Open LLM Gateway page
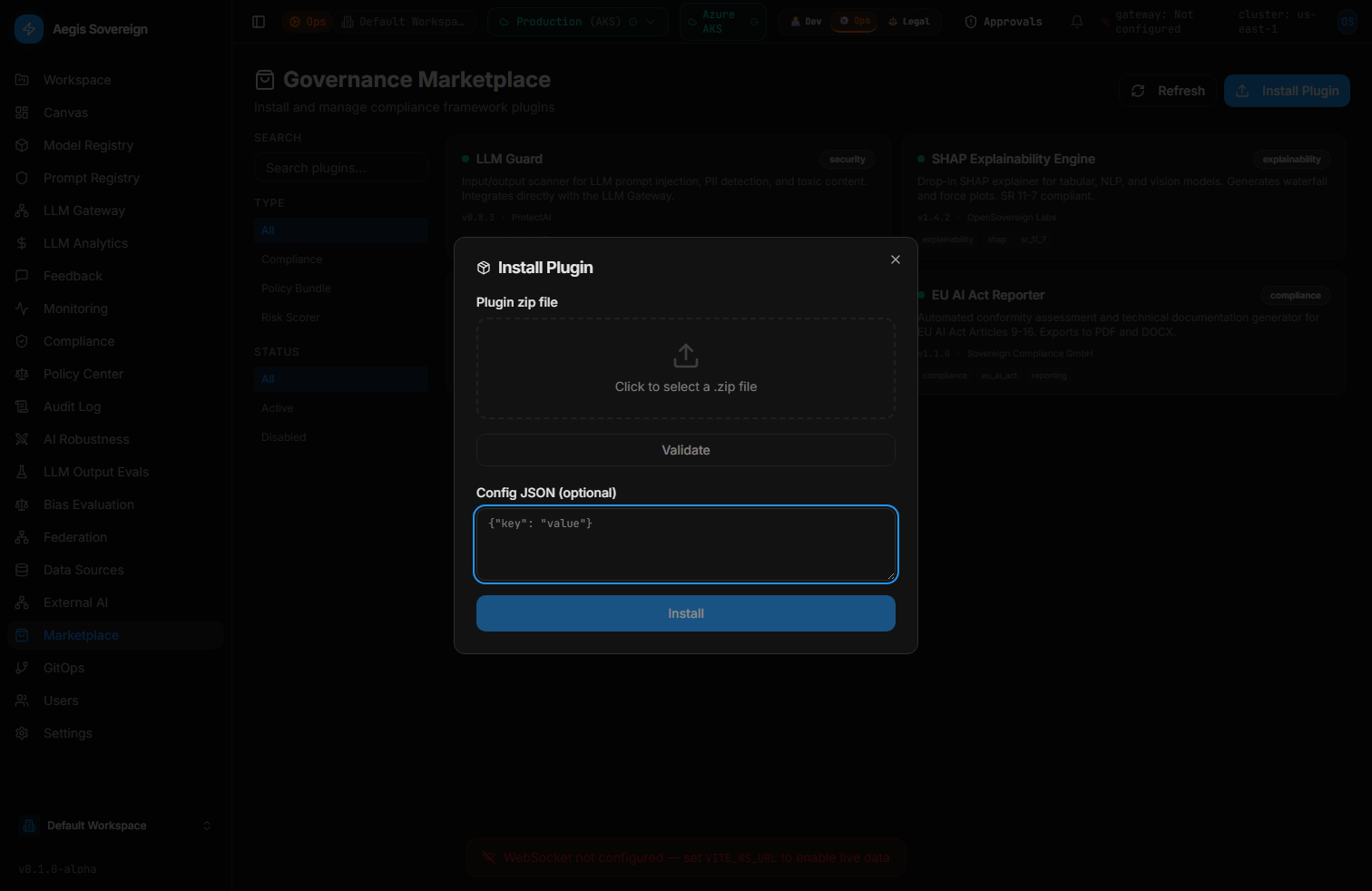 click(x=115, y=211)
